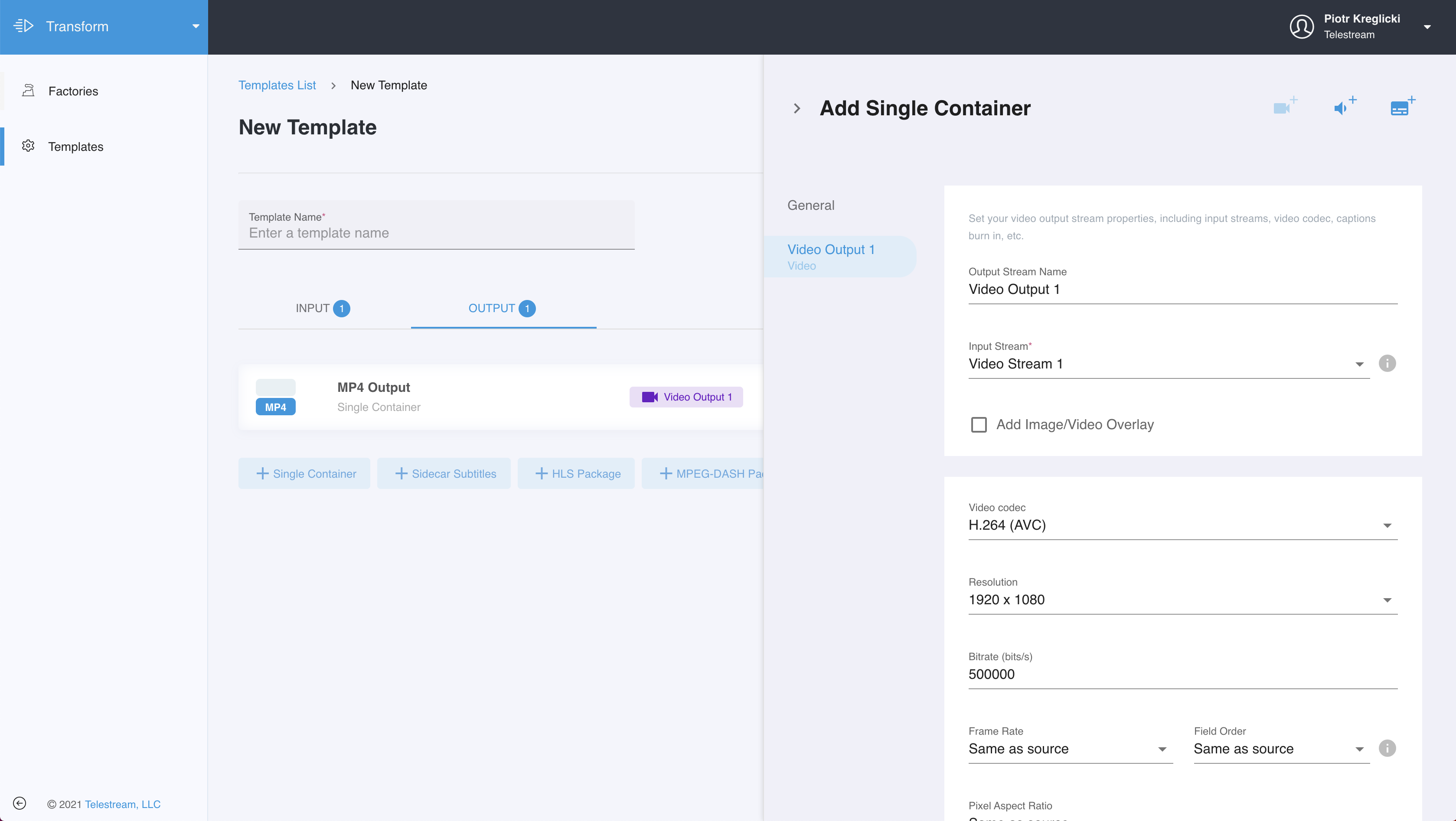
Task: Enable Add Image/Video Overlay checkbox
Action: (x=979, y=424)
